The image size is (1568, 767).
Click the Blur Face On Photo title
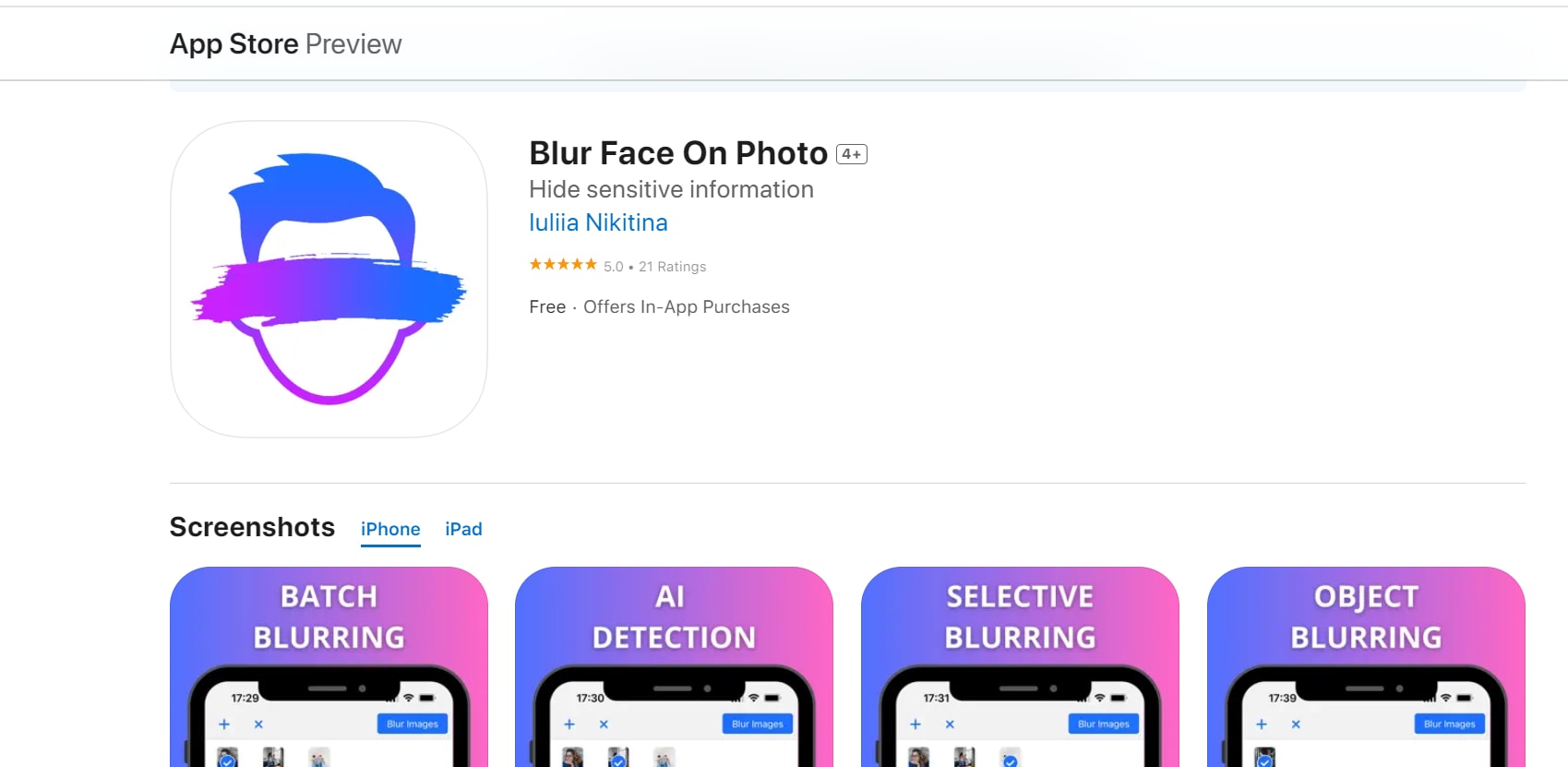678,153
